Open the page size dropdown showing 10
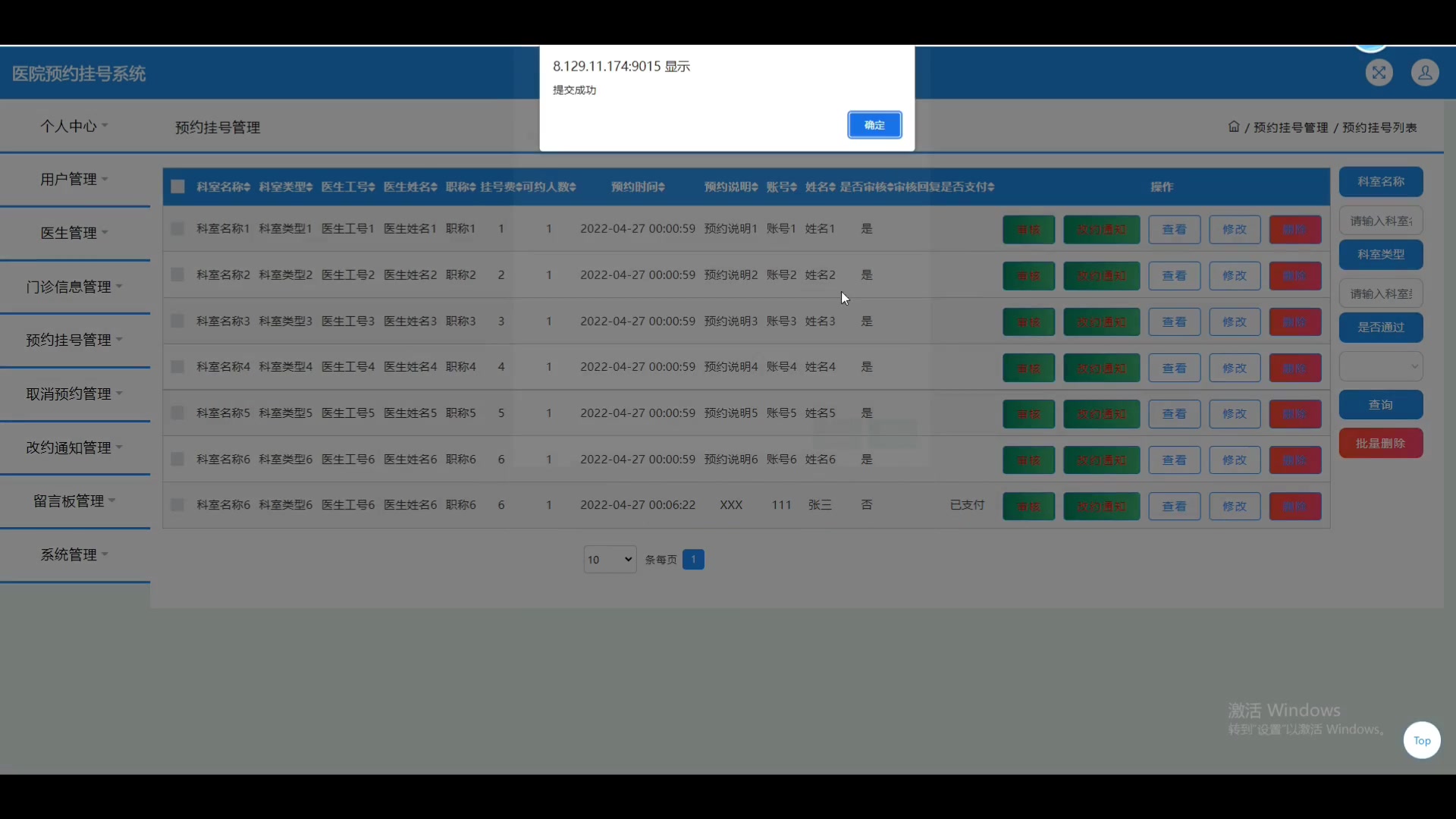 point(610,560)
